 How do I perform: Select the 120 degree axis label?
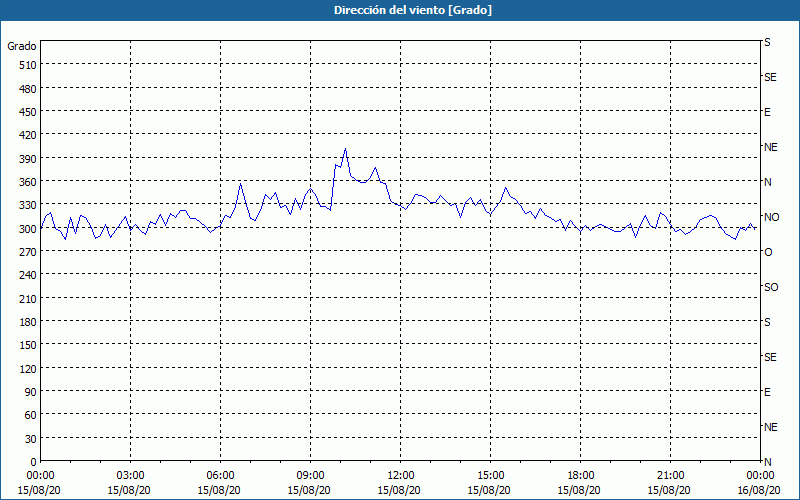click(28, 368)
